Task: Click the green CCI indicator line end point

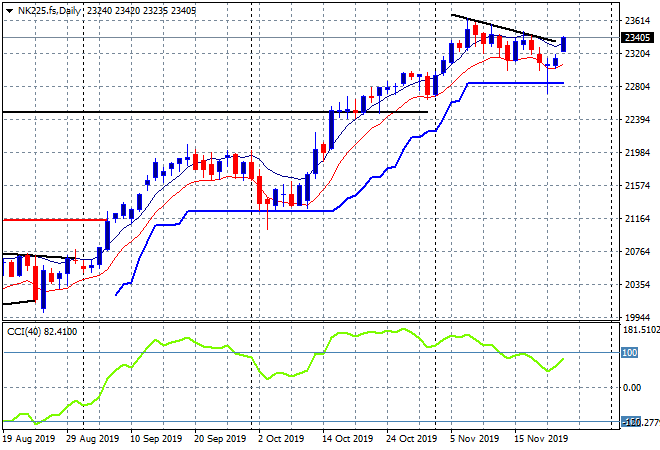Action: pos(563,359)
